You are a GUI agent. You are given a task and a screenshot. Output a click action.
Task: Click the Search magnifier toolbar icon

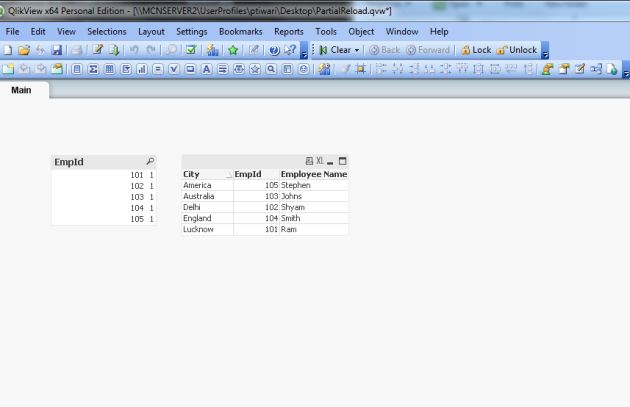pyautogui.click(x=171, y=50)
